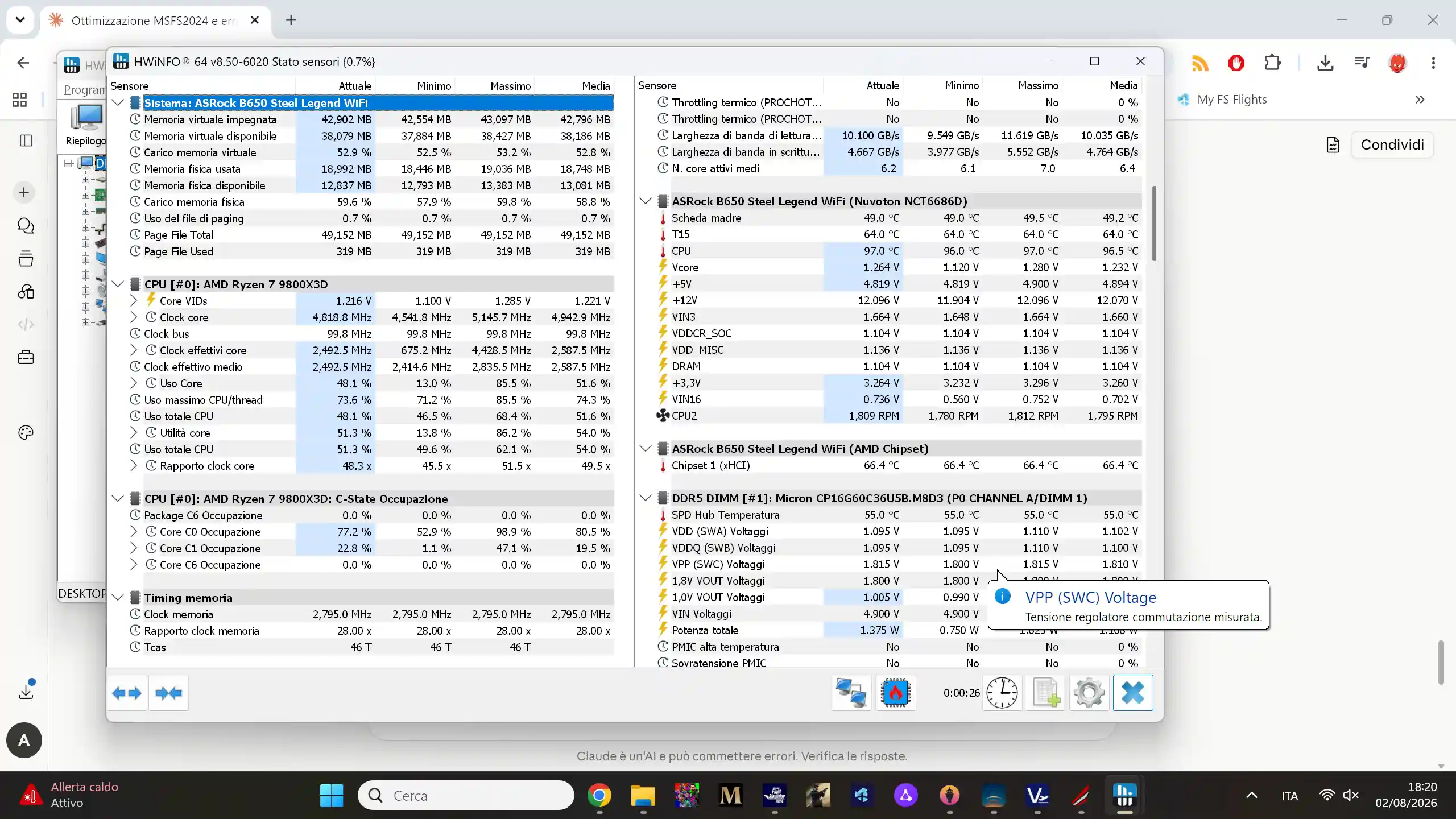Close sensors with the blue X button
1456x819 pixels.
point(1133,693)
